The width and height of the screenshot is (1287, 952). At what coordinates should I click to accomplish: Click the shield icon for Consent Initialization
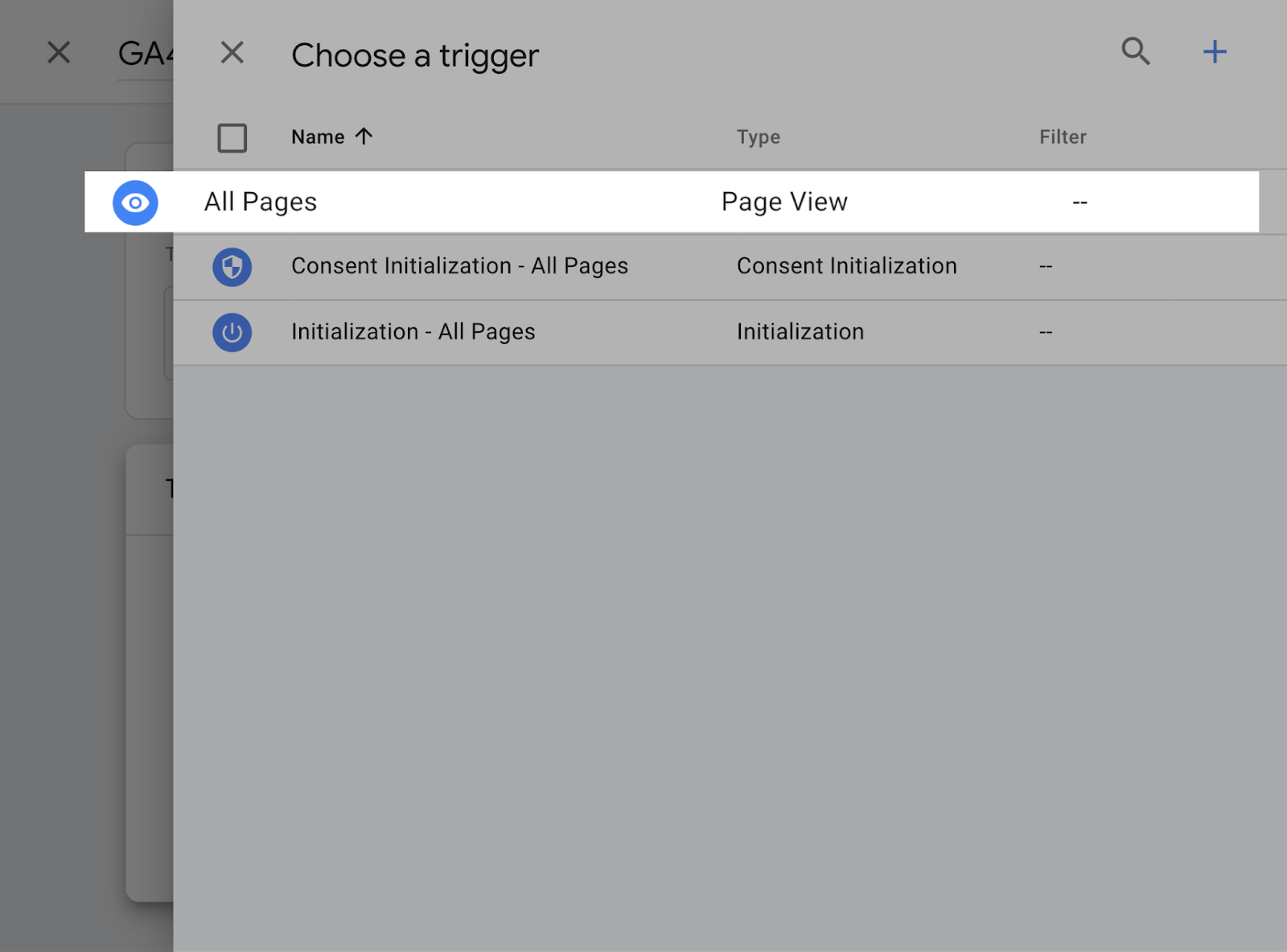[232, 266]
